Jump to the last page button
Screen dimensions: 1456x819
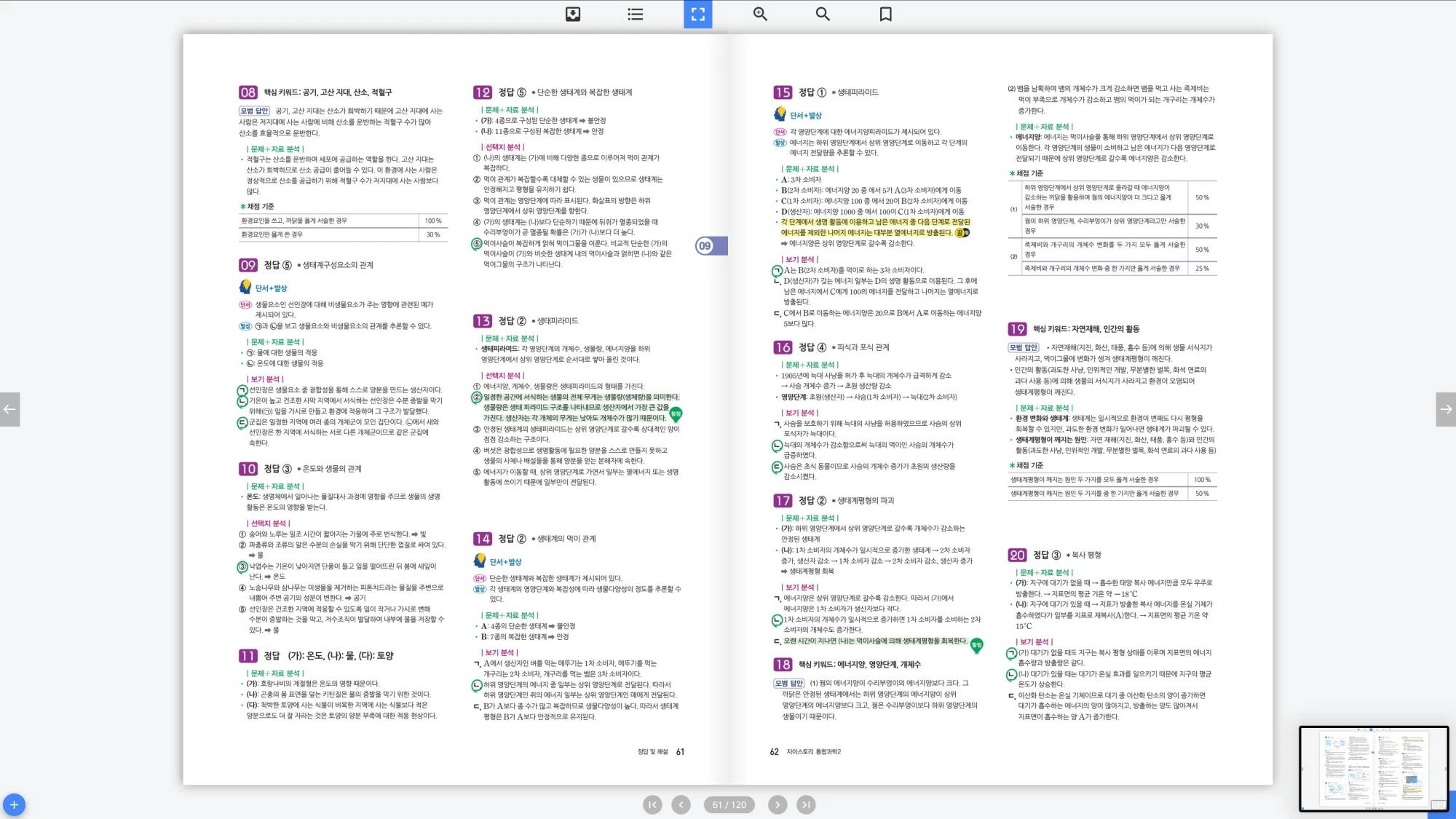click(806, 804)
